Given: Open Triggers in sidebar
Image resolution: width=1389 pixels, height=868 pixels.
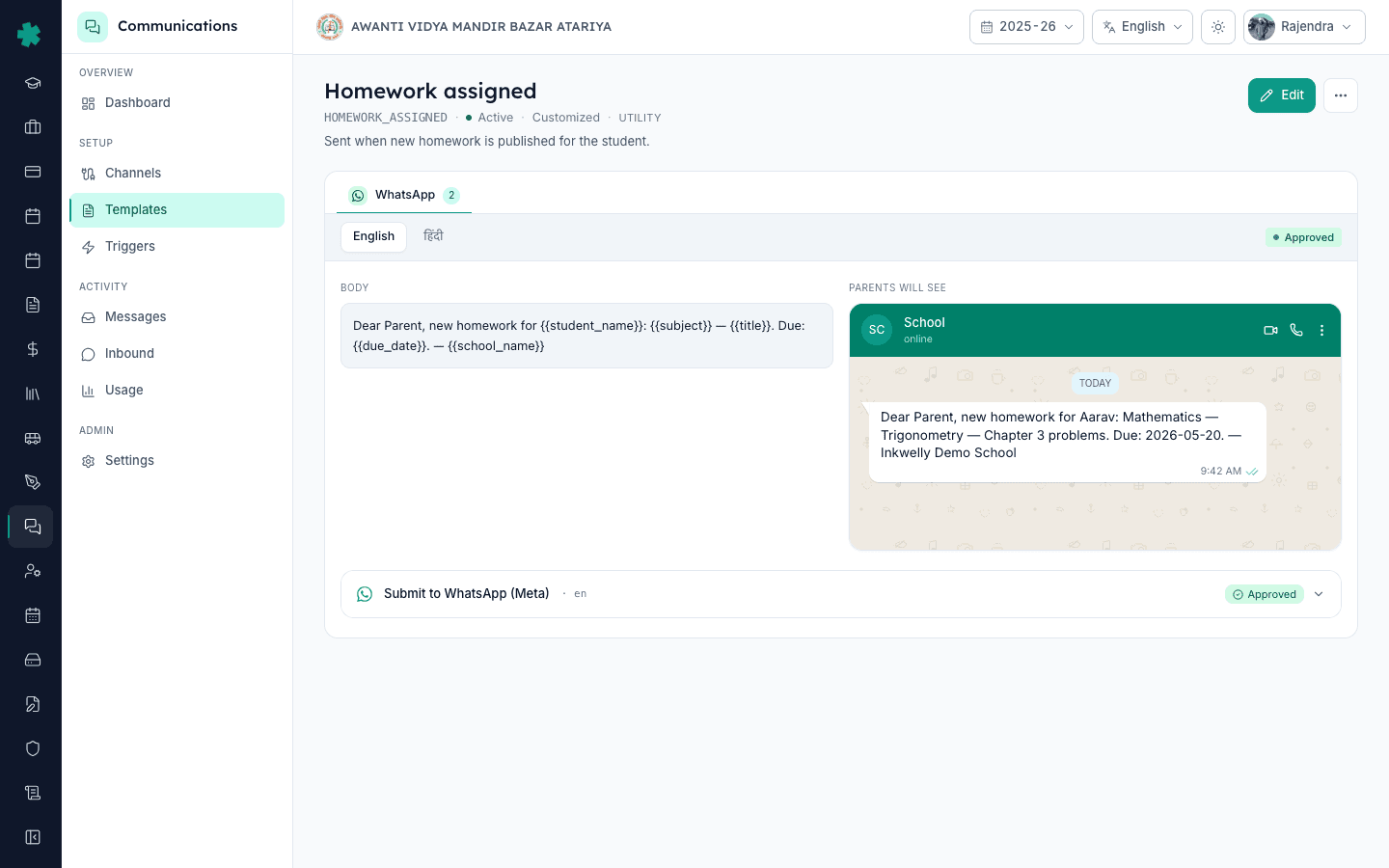Looking at the screenshot, I should pos(177,247).
